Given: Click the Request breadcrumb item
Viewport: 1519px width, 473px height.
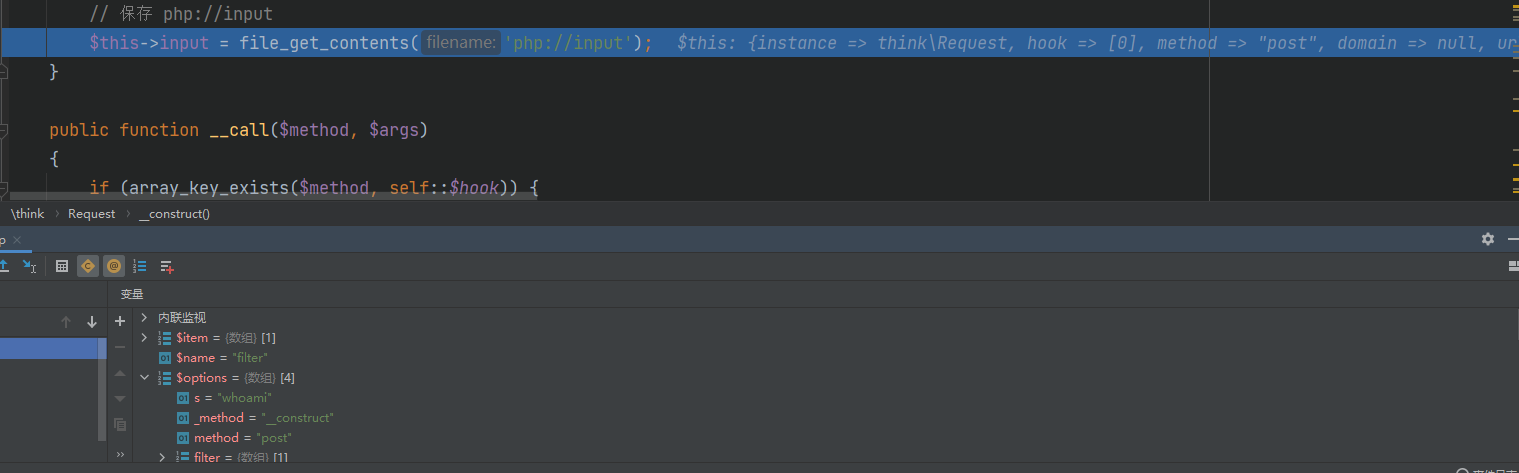Looking at the screenshot, I should [91, 214].
